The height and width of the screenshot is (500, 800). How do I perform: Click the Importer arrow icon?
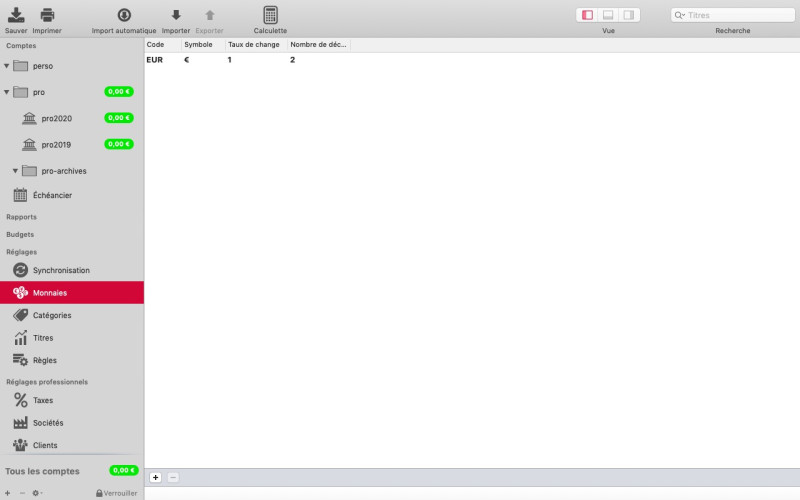tap(176, 15)
